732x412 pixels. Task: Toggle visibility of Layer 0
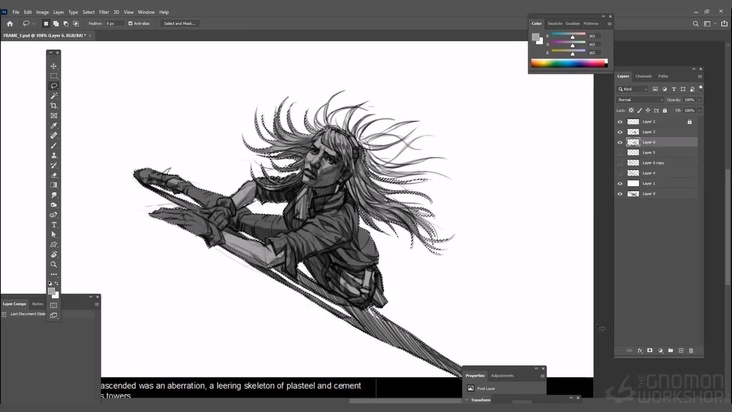tap(620, 193)
